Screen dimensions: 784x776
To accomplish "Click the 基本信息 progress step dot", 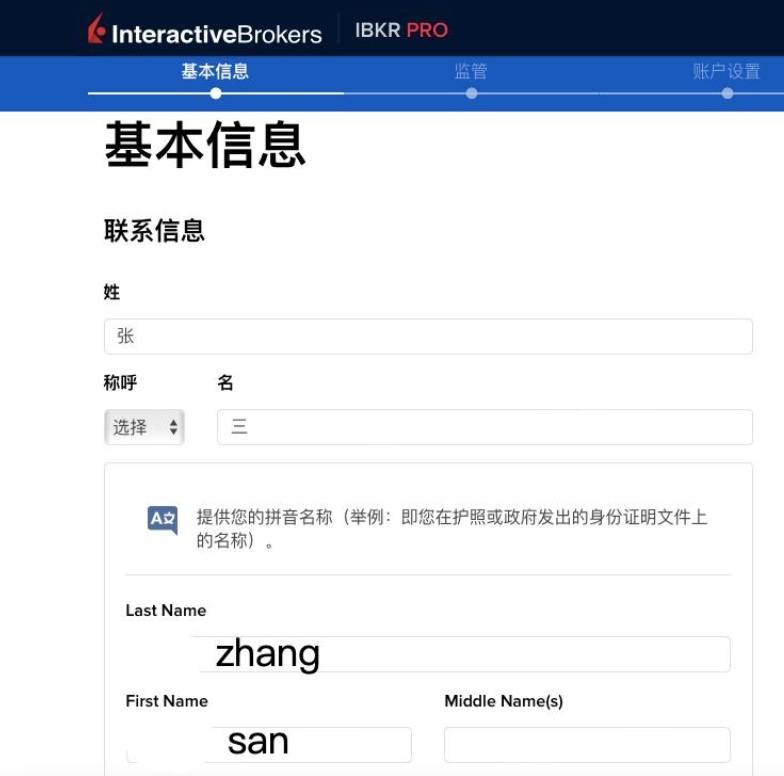I will pyautogui.click(x=216, y=94).
